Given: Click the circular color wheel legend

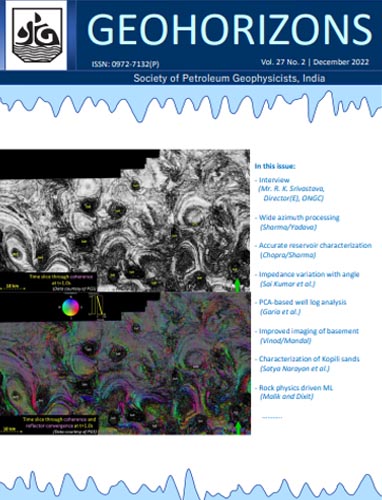Looking at the screenshot, I should [x=71, y=307].
